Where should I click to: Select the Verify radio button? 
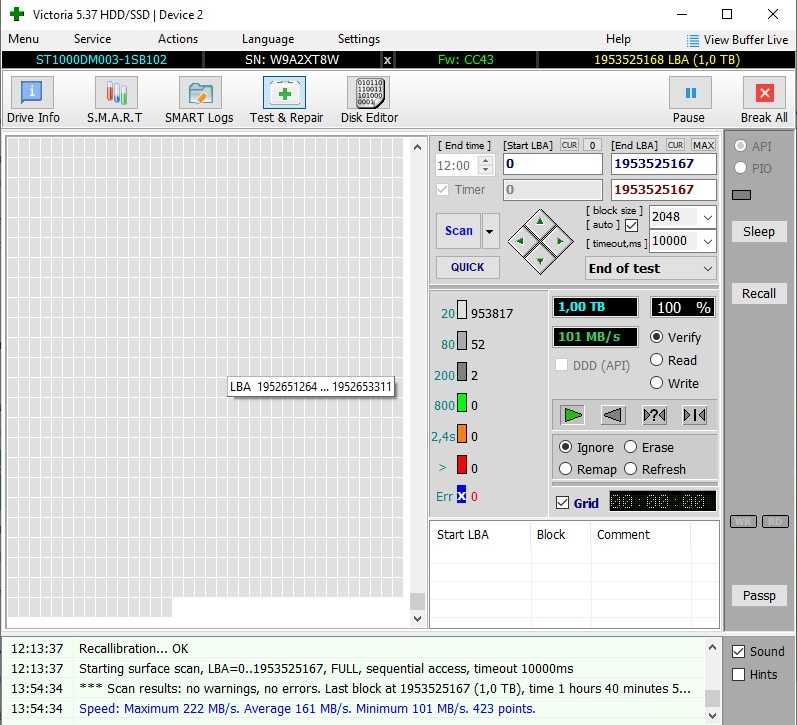pos(657,337)
